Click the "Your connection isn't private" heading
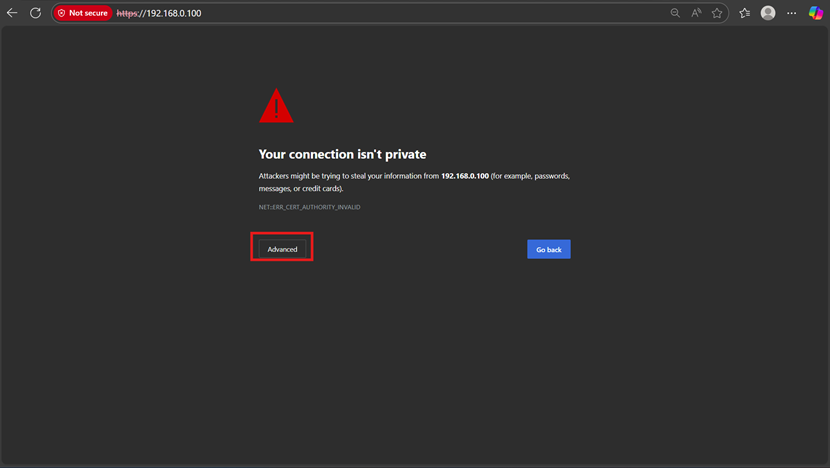This screenshot has height=468, width=830. click(342, 154)
